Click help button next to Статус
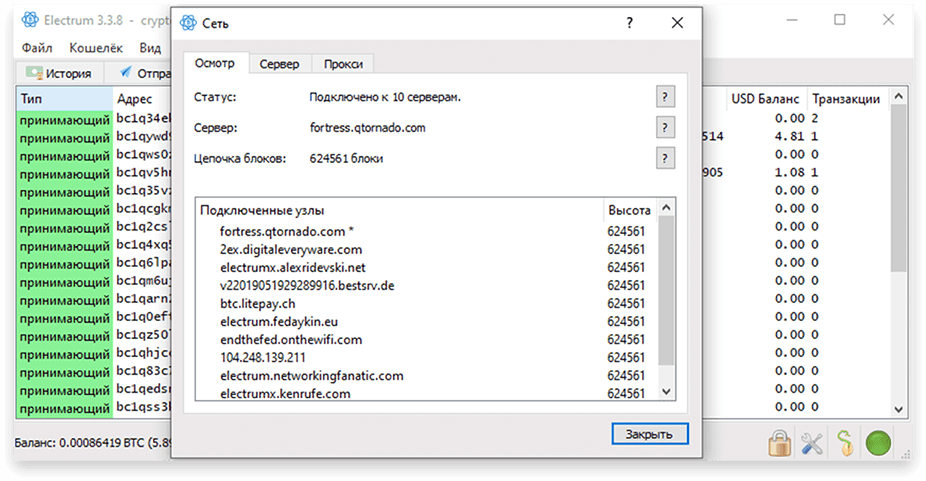926x481 pixels. (665, 97)
